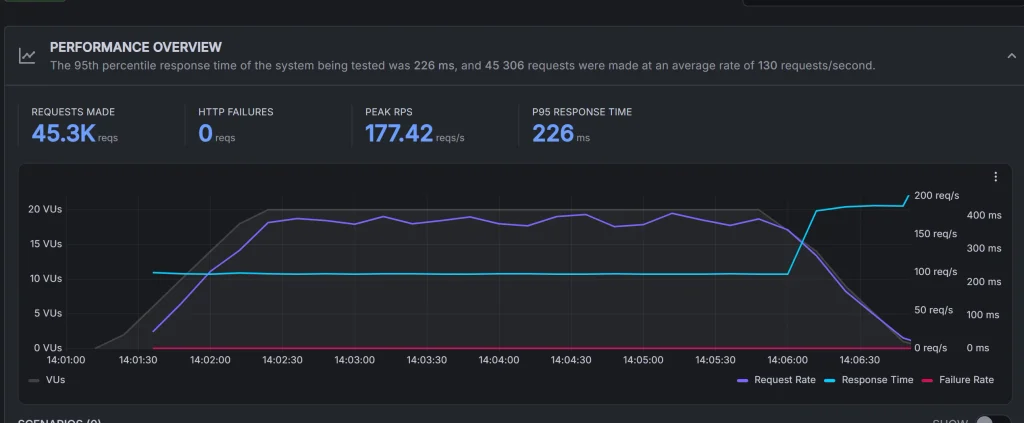Click the 400 ms axis label
The height and width of the screenshot is (423, 1024).
985,215
